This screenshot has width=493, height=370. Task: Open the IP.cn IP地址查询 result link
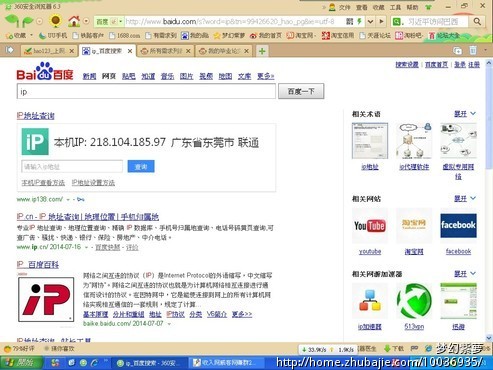(x=88, y=217)
